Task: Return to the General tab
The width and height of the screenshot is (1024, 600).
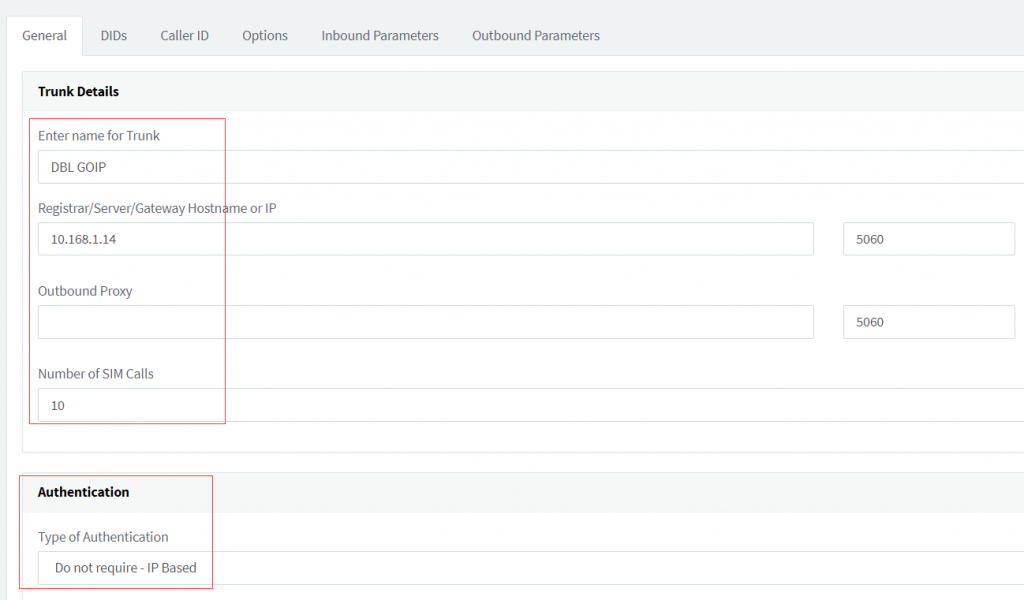Action: tap(44, 35)
